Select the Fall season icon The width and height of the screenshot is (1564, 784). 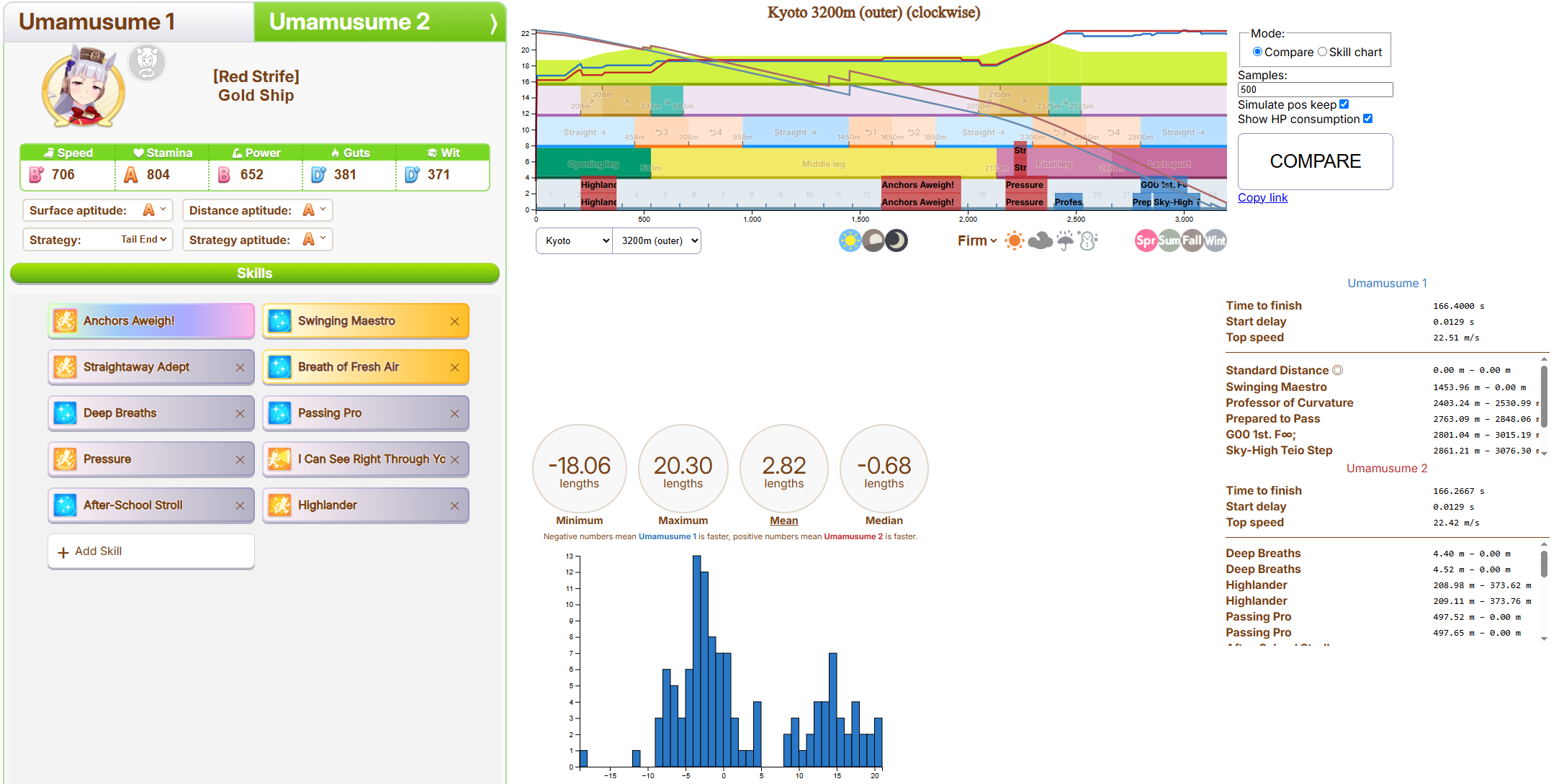tap(1192, 240)
